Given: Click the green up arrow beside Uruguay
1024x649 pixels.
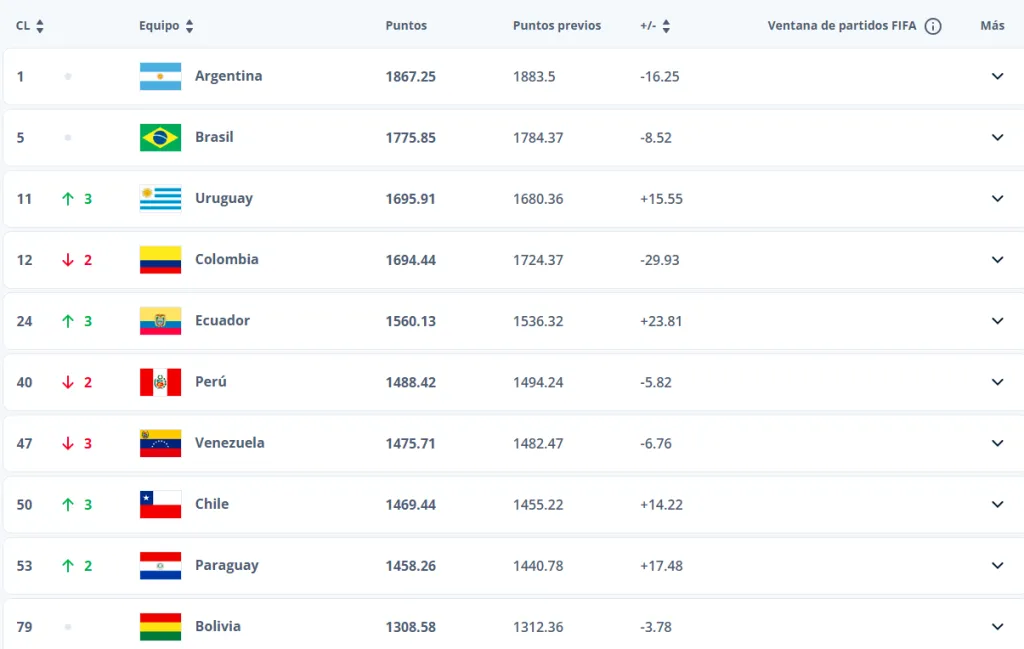Looking at the screenshot, I should [x=70, y=198].
